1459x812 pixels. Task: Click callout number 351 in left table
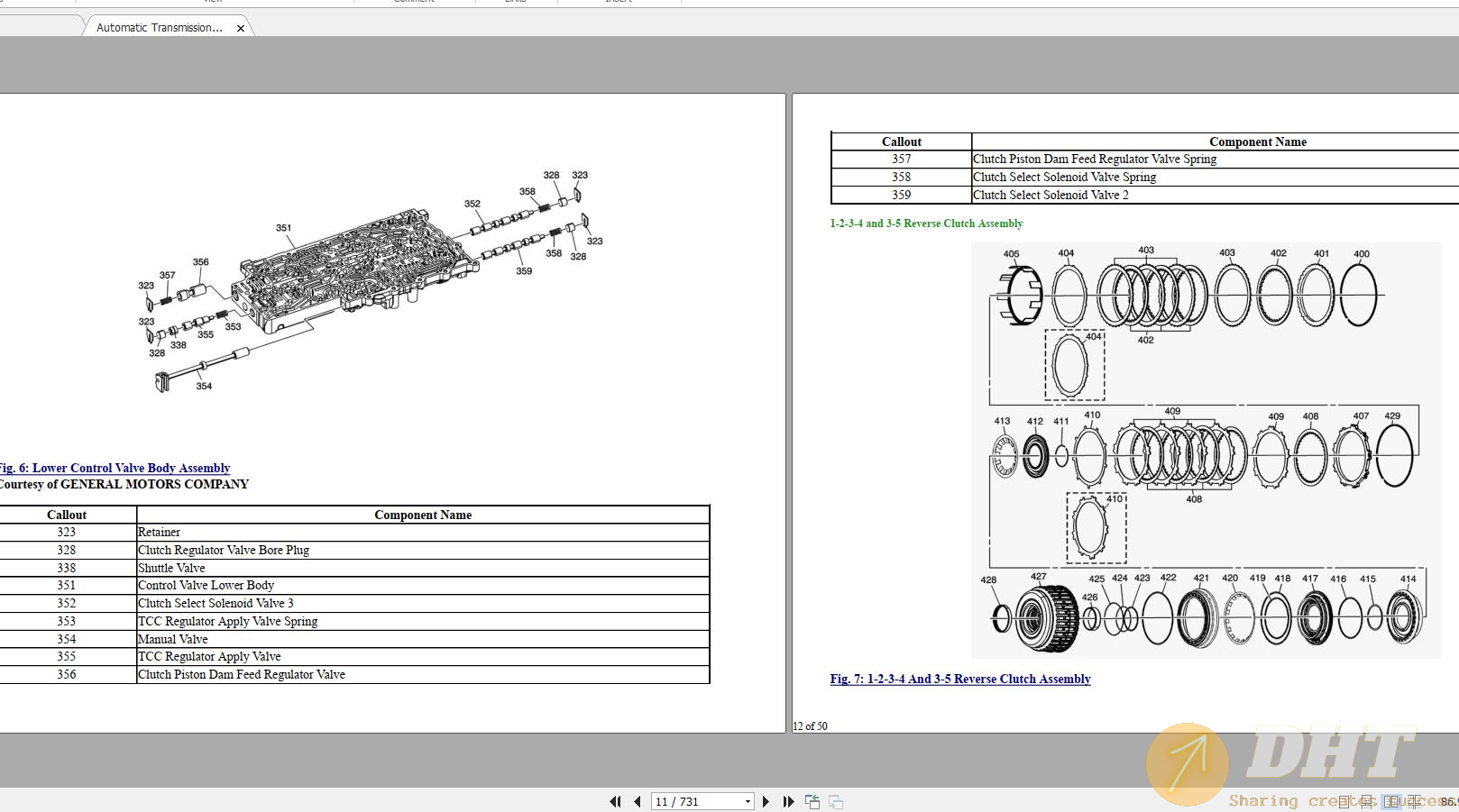pos(67,585)
